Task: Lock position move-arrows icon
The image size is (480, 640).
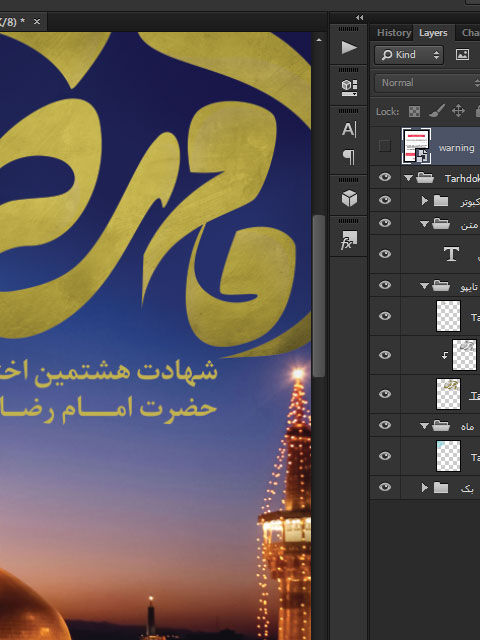Action: point(458,111)
